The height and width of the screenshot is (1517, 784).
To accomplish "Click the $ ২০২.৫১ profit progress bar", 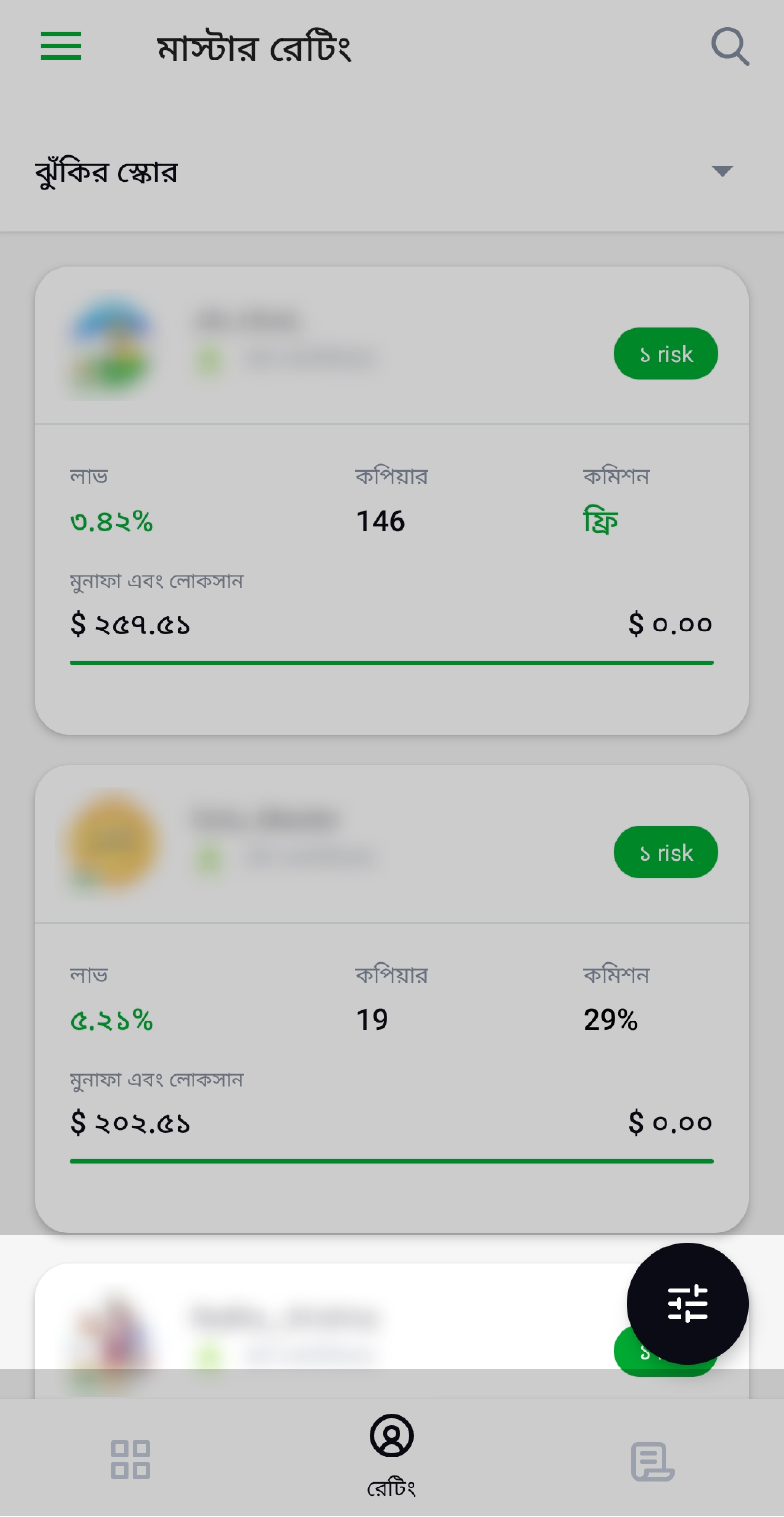I will pyautogui.click(x=391, y=1161).
